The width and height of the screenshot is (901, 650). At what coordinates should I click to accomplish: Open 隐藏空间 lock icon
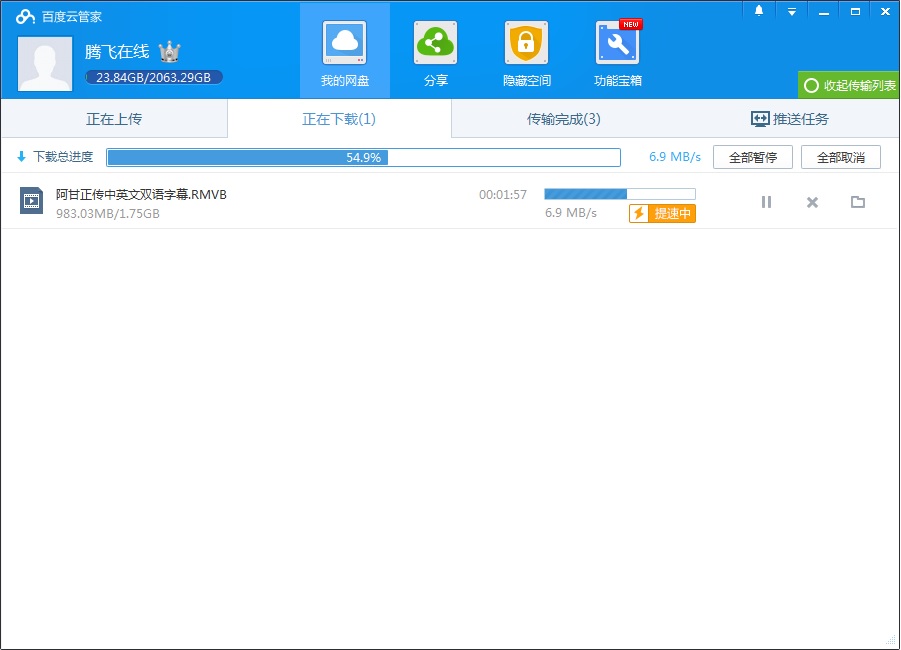pos(526,44)
